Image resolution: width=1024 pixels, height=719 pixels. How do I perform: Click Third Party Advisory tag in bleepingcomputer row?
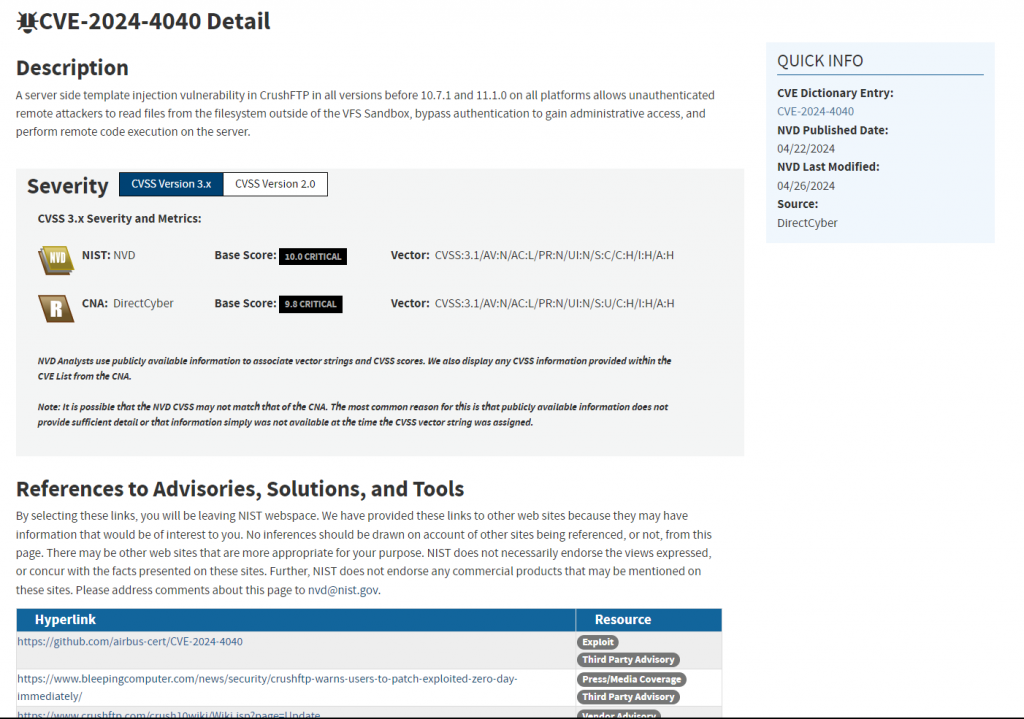click(628, 697)
